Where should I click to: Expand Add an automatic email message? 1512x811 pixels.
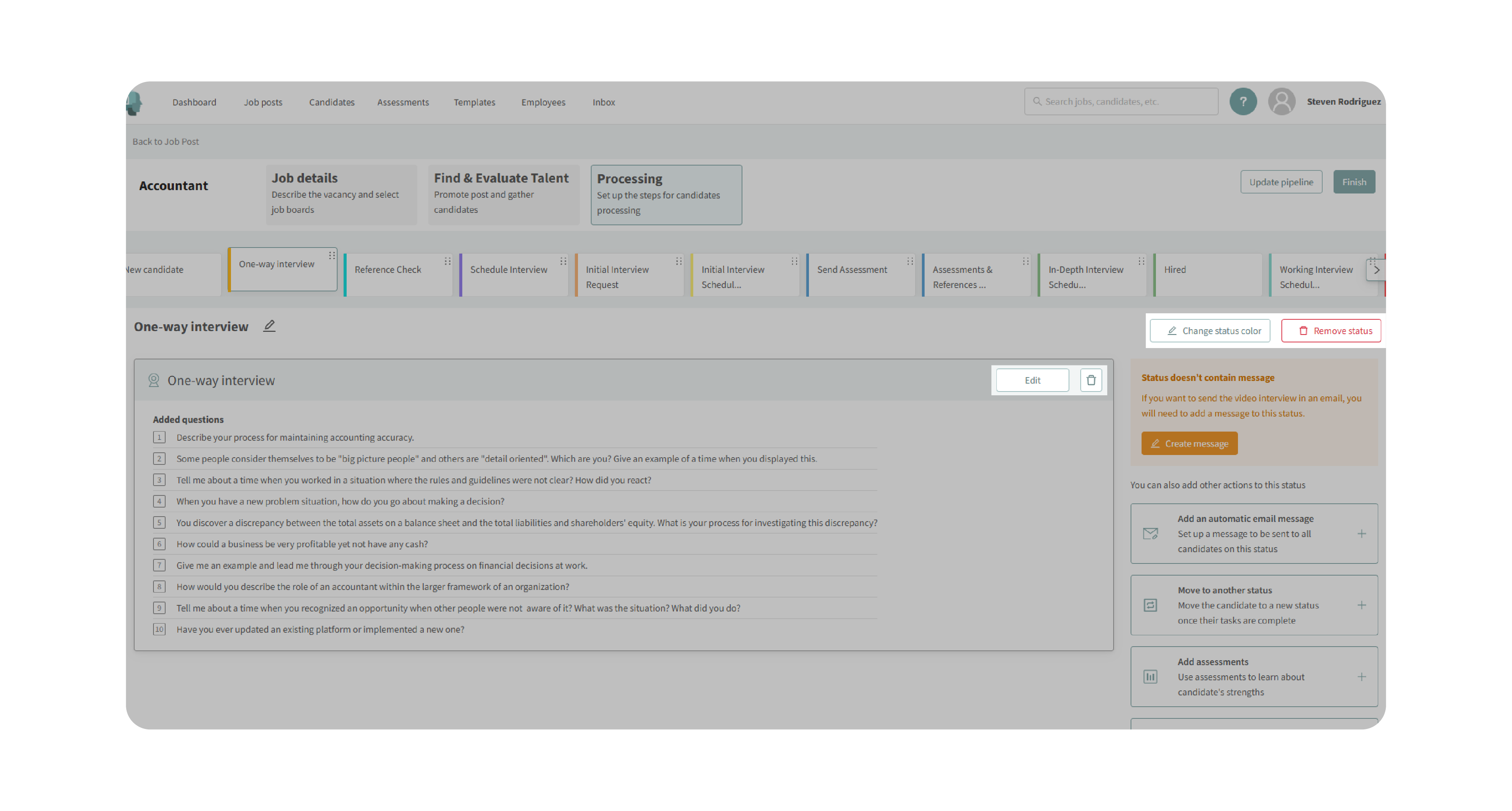point(1361,534)
